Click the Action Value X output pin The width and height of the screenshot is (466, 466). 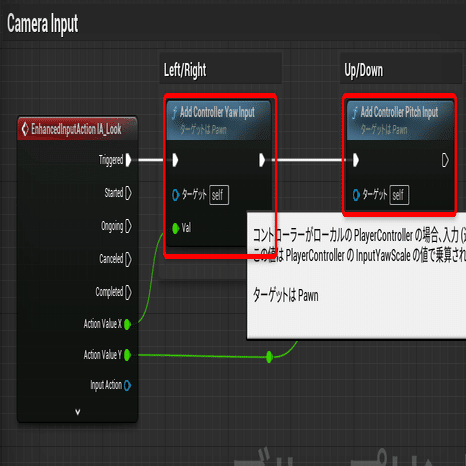[127, 324]
